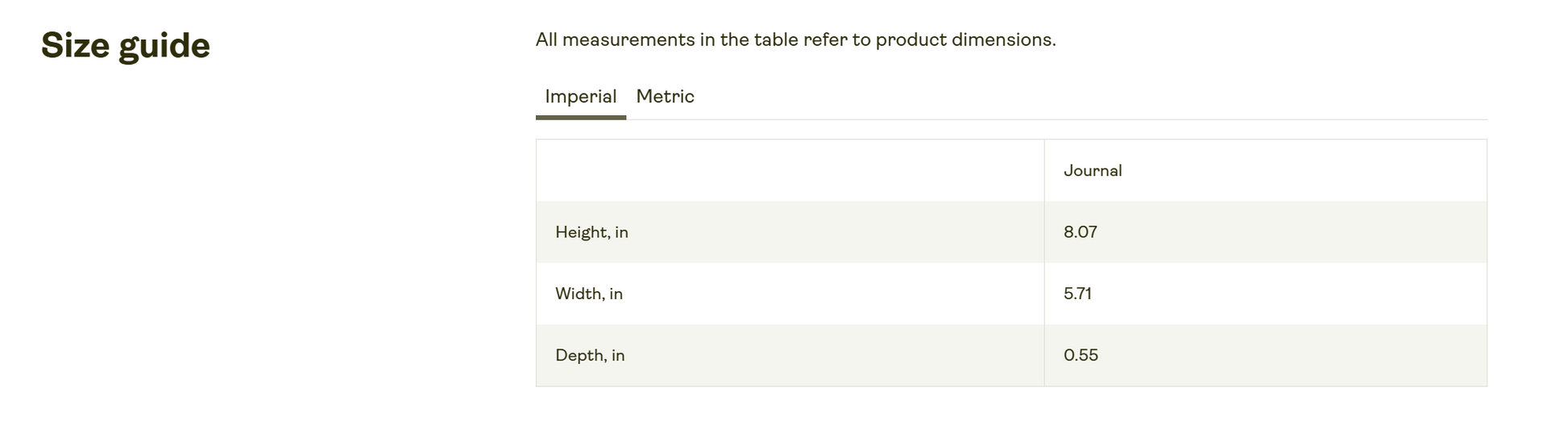The height and width of the screenshot is (446, 1568).
Task: Click the word 'guide' in the heading
Action: coord(164,48)
